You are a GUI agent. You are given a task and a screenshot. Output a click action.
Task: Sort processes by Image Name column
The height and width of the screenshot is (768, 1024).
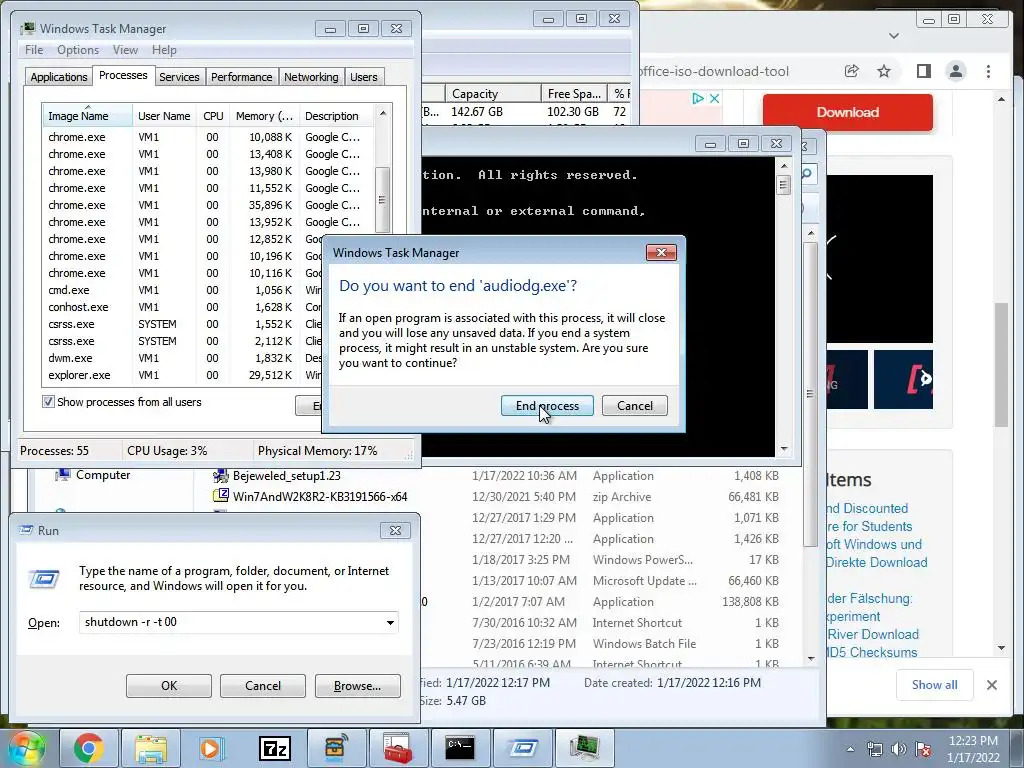[x=87, y=116]
